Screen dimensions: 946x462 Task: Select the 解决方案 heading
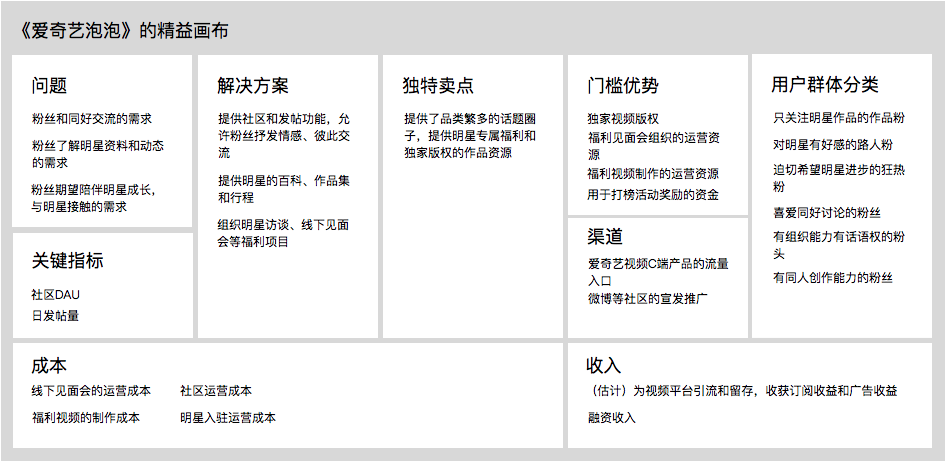253,86
